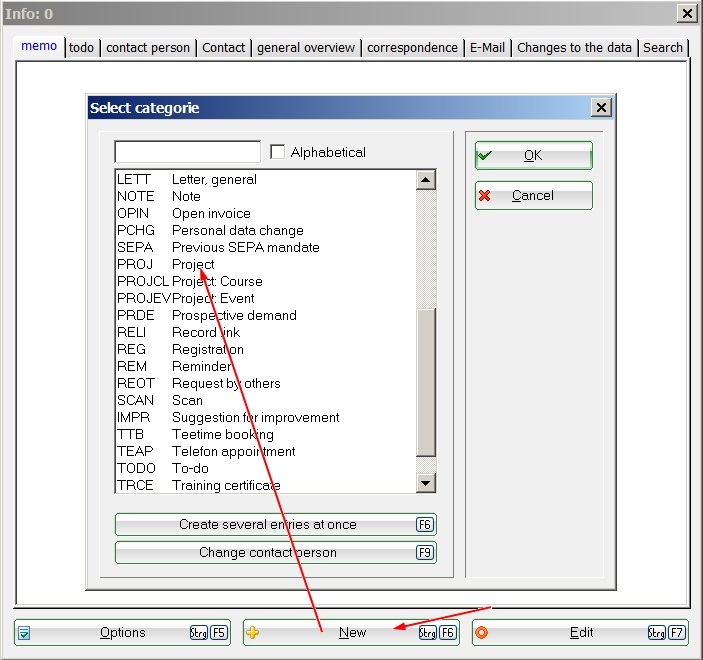This screenshot has width=703, height=660.
Task: Click the green checkmark OK button
Action: pyautogui.click(x=533, y=156)
